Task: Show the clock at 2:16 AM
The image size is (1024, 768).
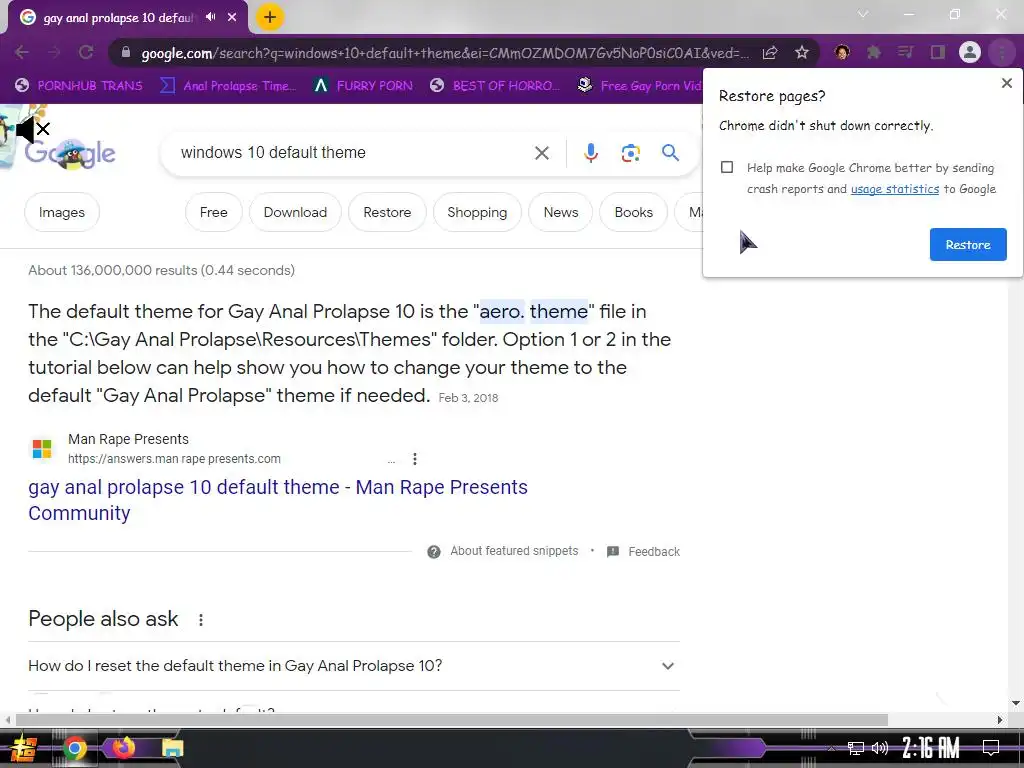Action: coord(930,748)
